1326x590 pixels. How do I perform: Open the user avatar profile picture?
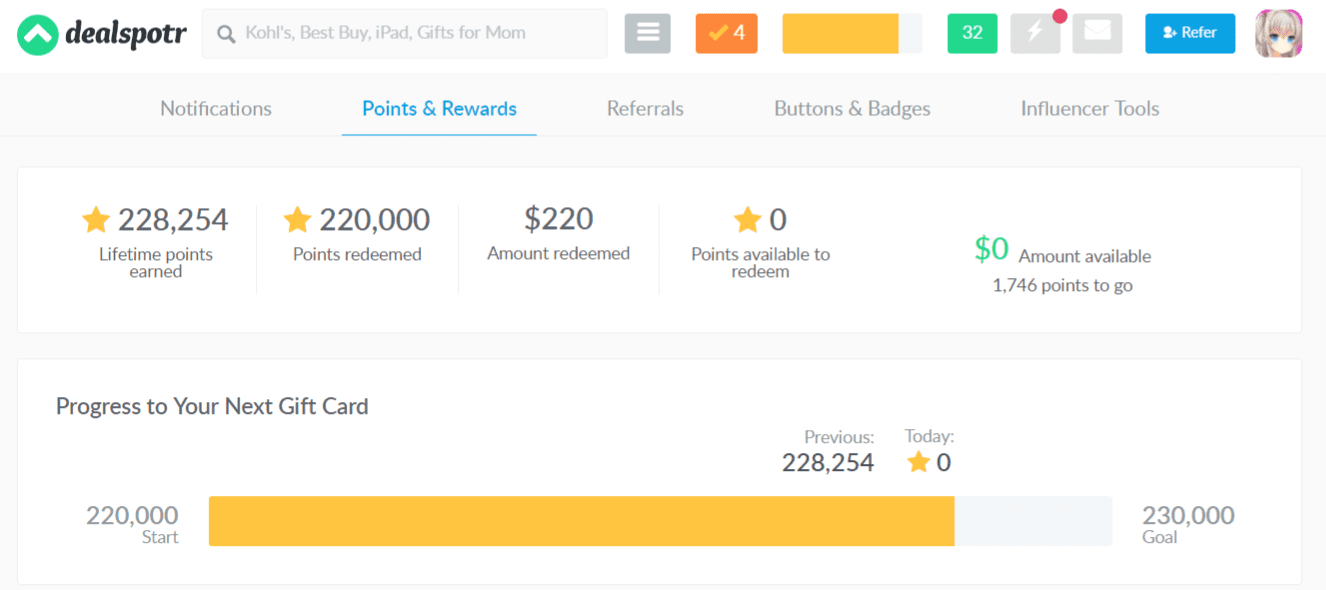point(1278,33)
